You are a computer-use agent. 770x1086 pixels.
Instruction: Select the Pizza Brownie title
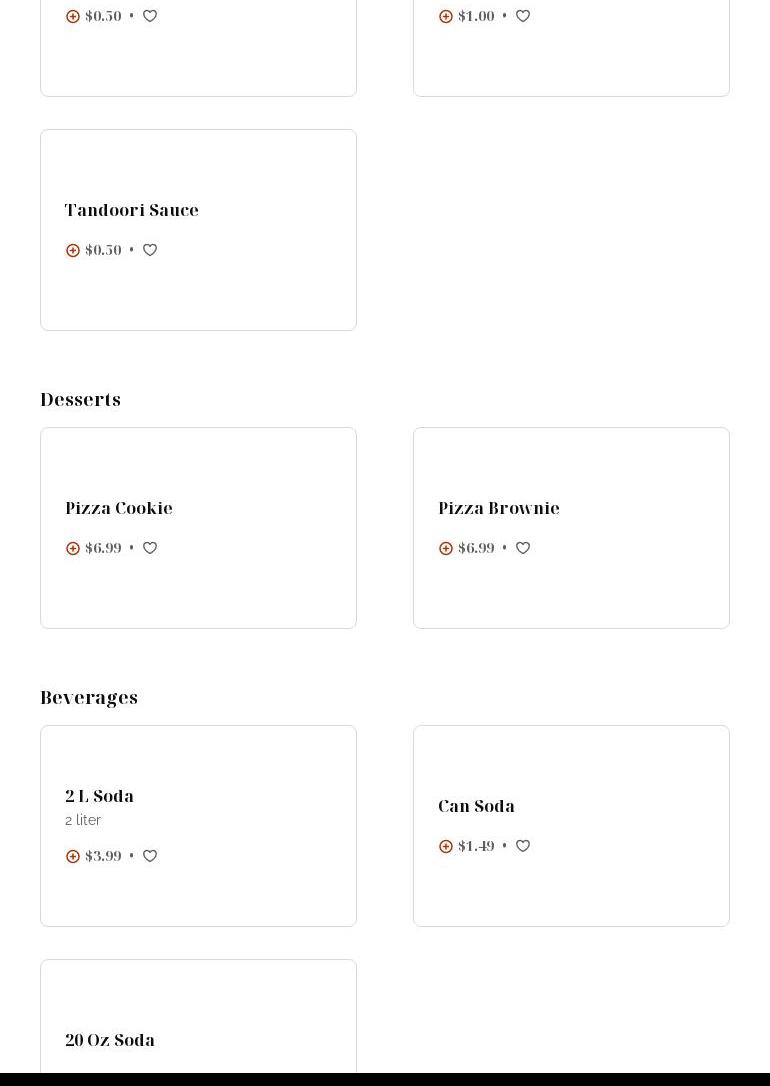pyautogui.click(x=499, y=508)
